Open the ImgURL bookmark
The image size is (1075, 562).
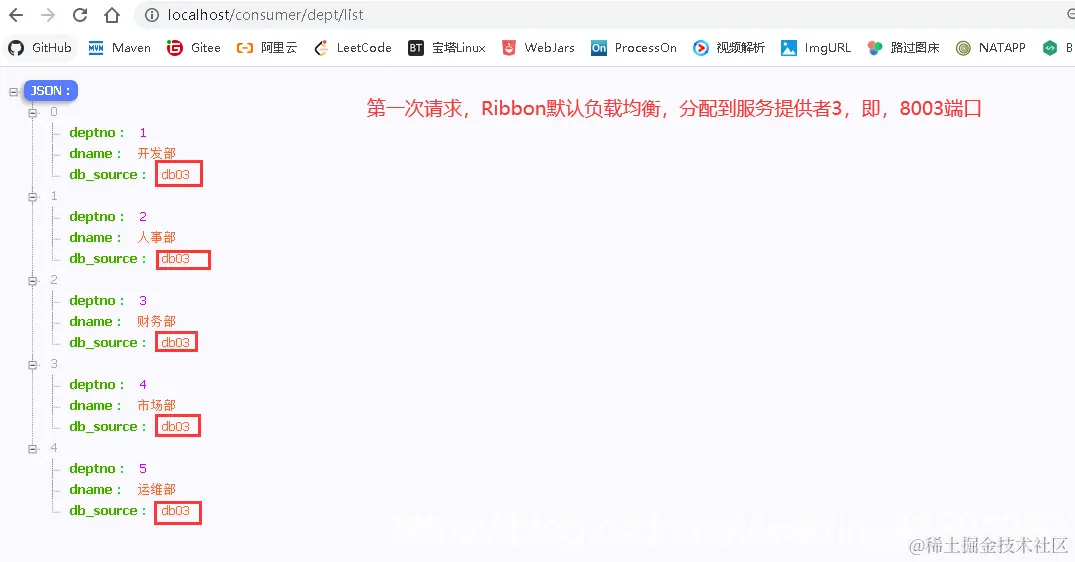[x=816, y=48]
